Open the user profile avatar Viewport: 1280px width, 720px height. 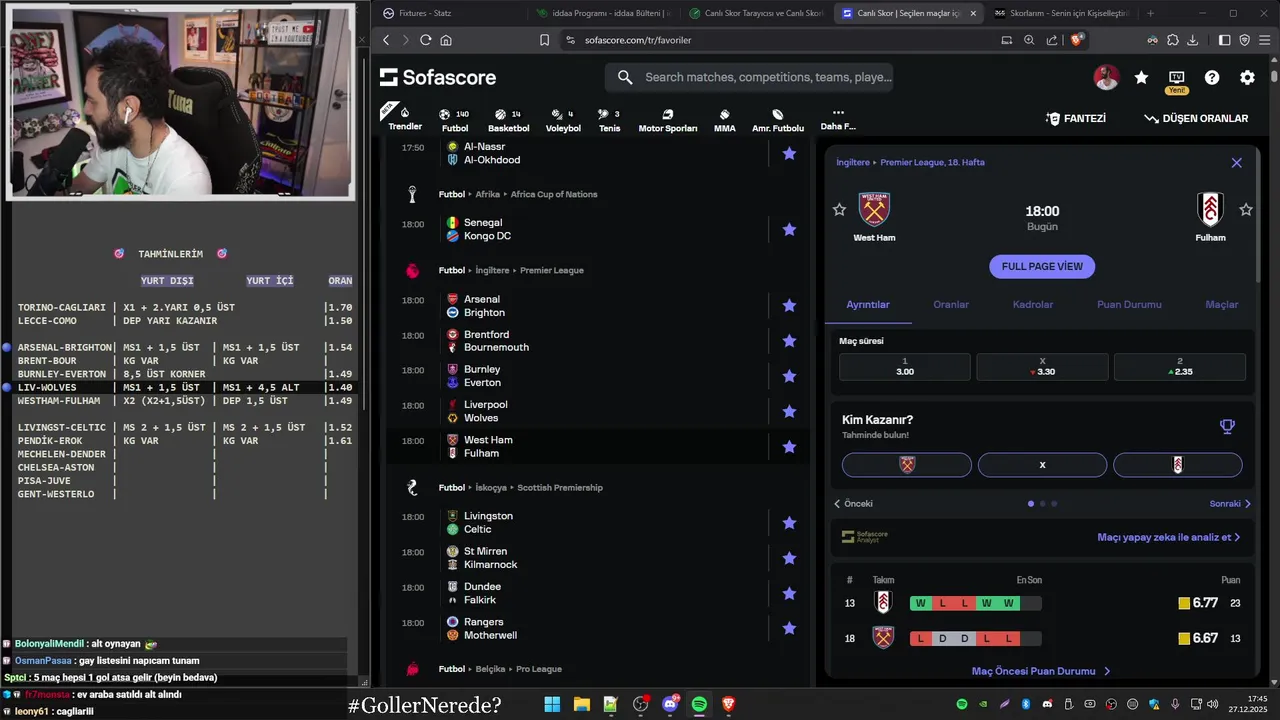click(x=1106, y=78)
